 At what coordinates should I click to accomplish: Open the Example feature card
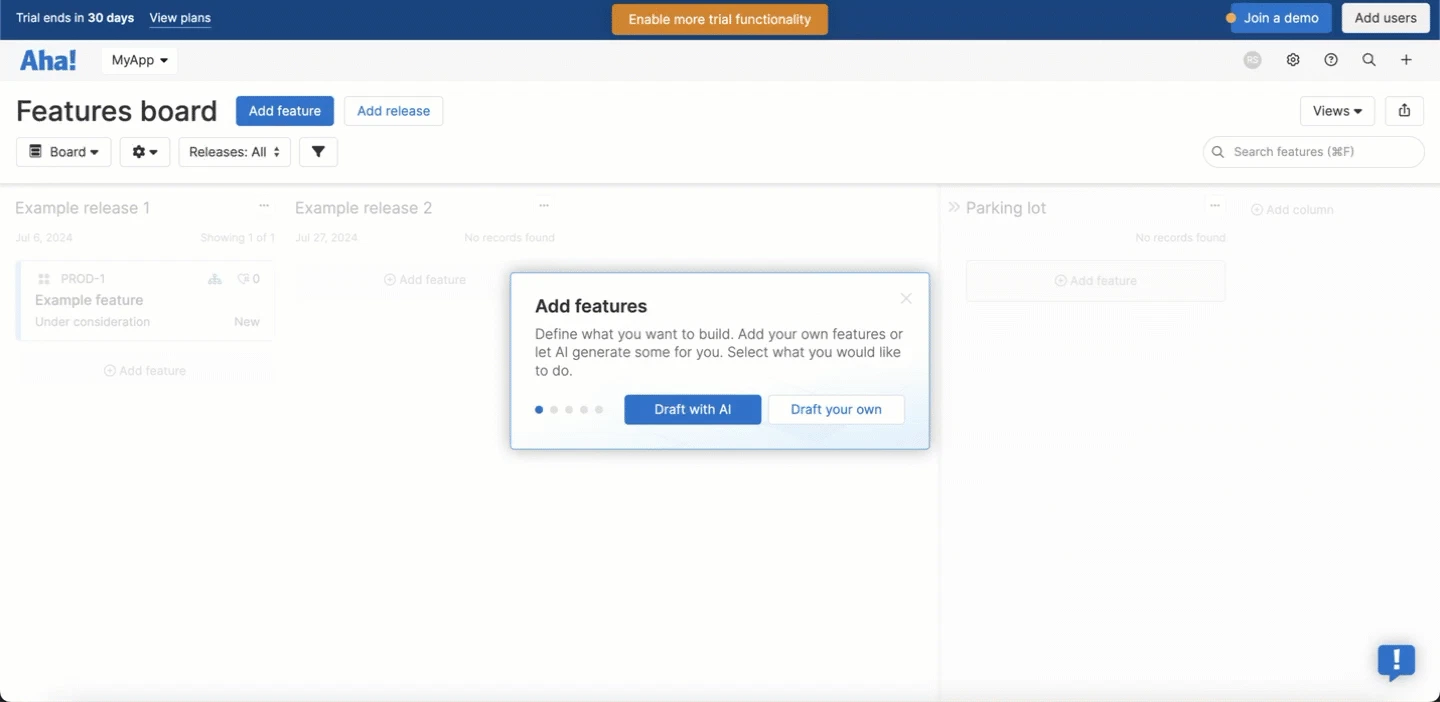tap(146, 300)
